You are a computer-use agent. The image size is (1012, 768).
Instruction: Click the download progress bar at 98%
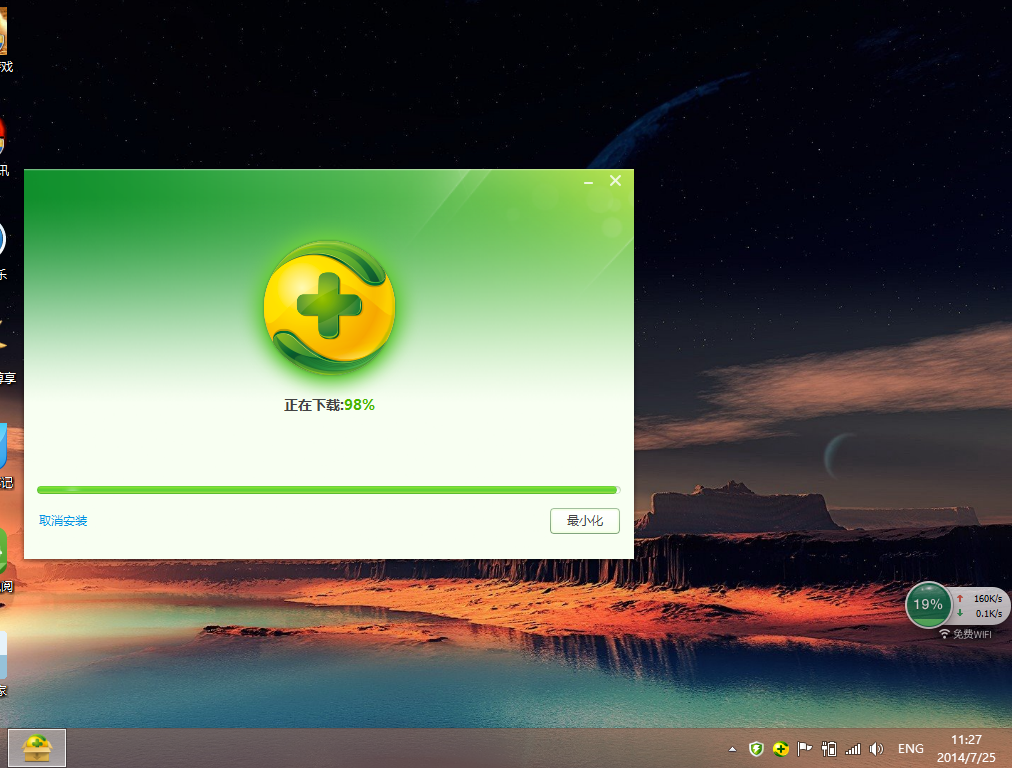(328, 489)
